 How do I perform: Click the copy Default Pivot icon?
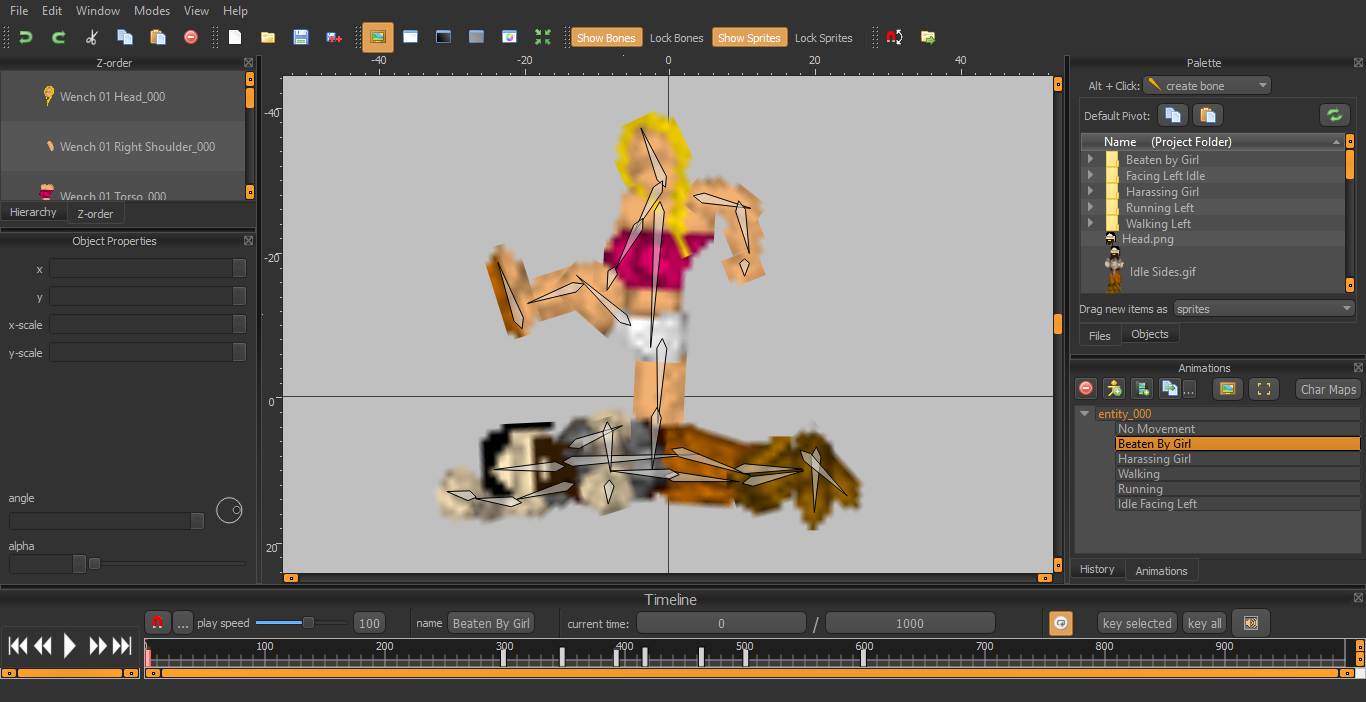click(1174, 115)
